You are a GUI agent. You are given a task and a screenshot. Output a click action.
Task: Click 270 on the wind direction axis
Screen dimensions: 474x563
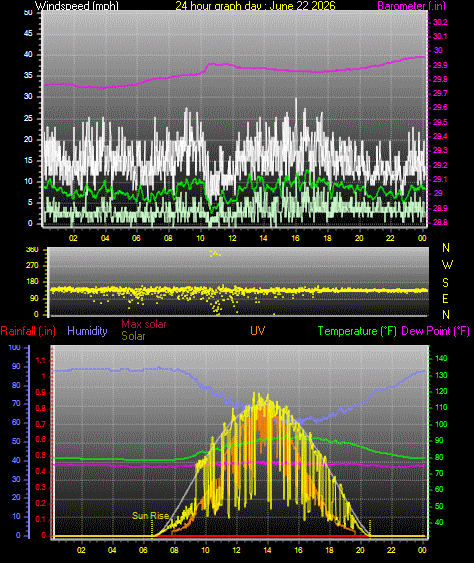(32, 266)
